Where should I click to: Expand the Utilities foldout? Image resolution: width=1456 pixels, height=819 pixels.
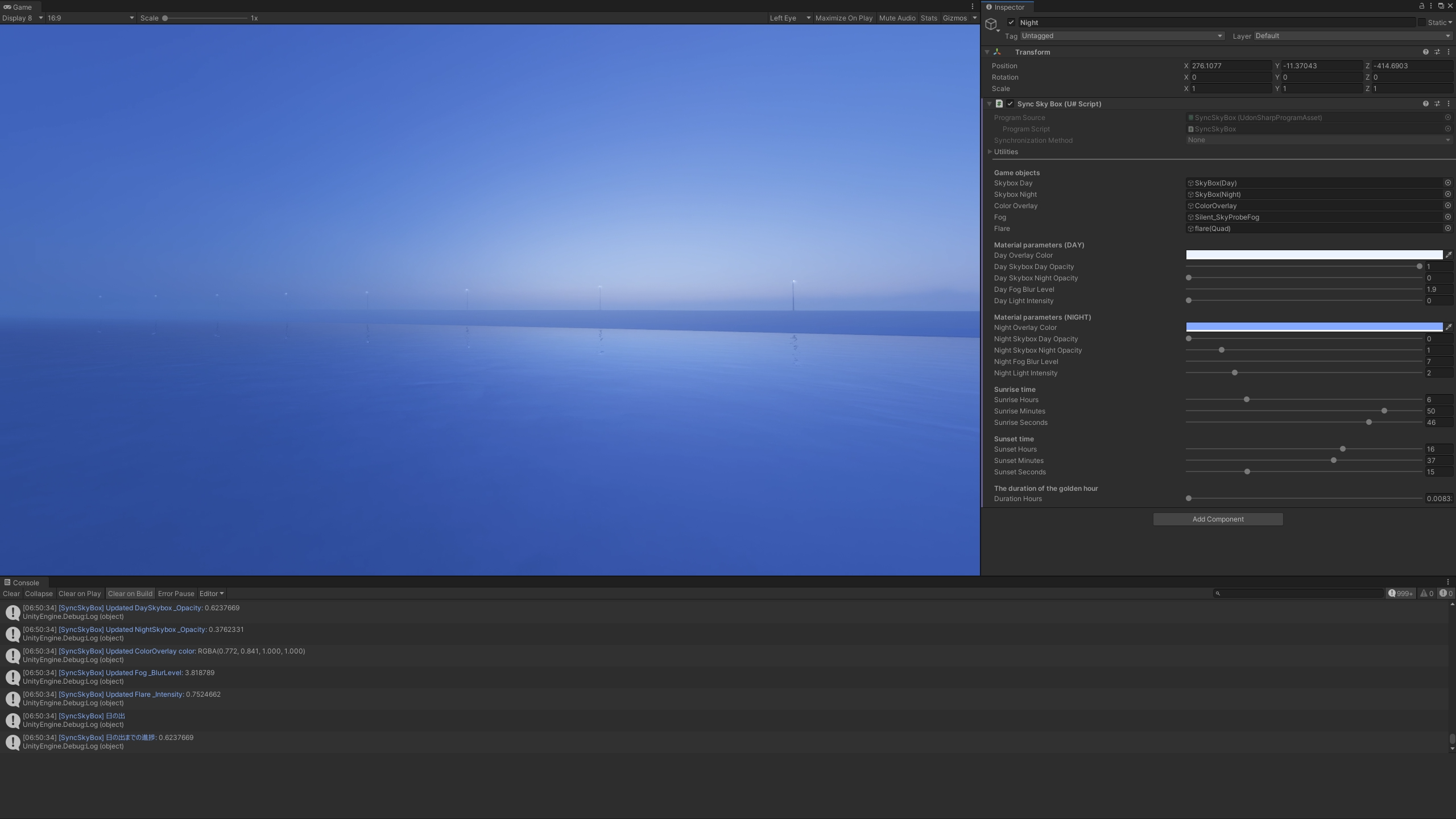pos(990,151)
